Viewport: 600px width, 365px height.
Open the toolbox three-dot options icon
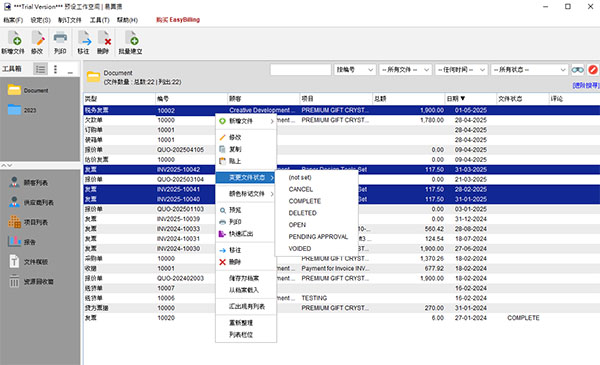pos(56,69)
